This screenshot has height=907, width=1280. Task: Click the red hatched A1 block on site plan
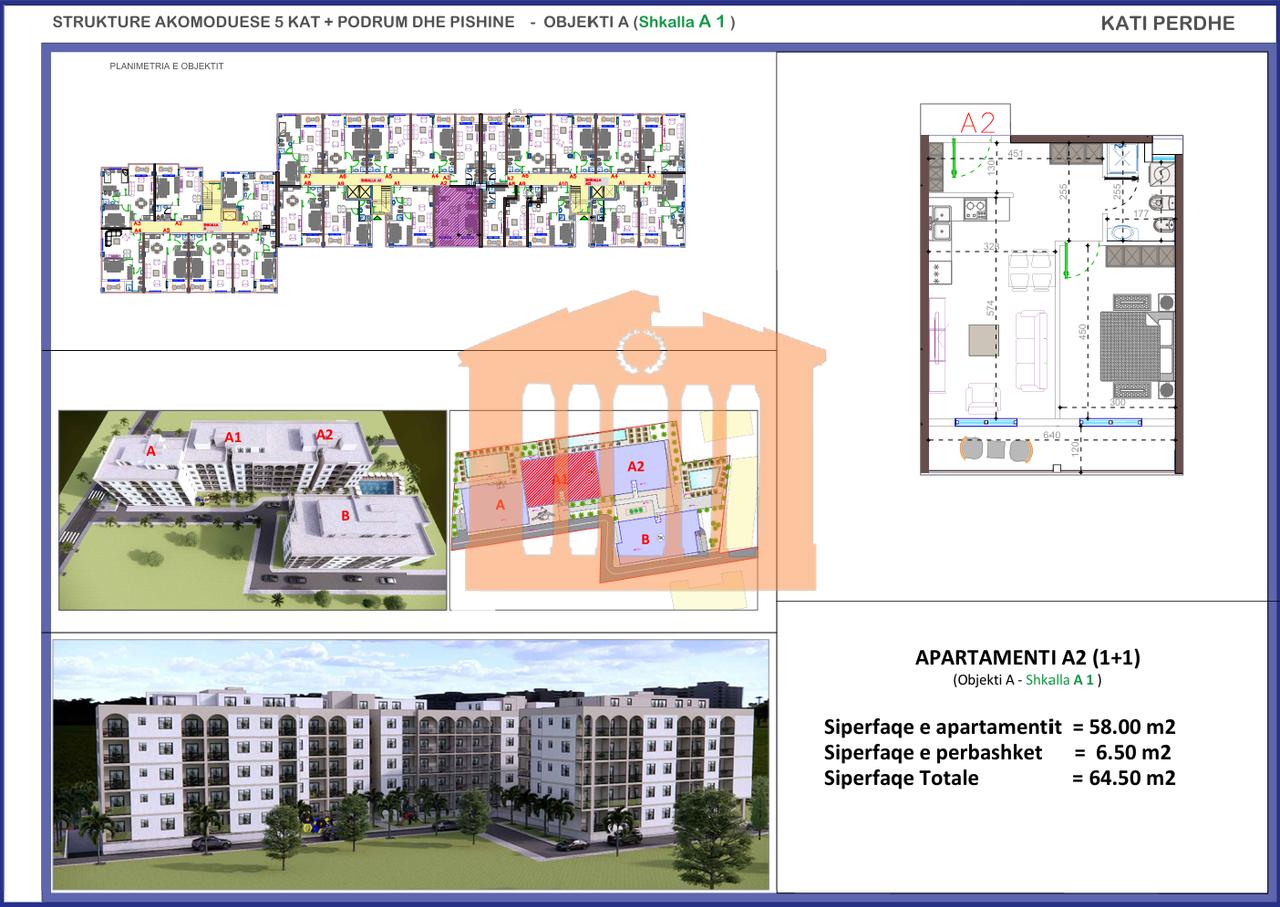click(x=560, y=480)
